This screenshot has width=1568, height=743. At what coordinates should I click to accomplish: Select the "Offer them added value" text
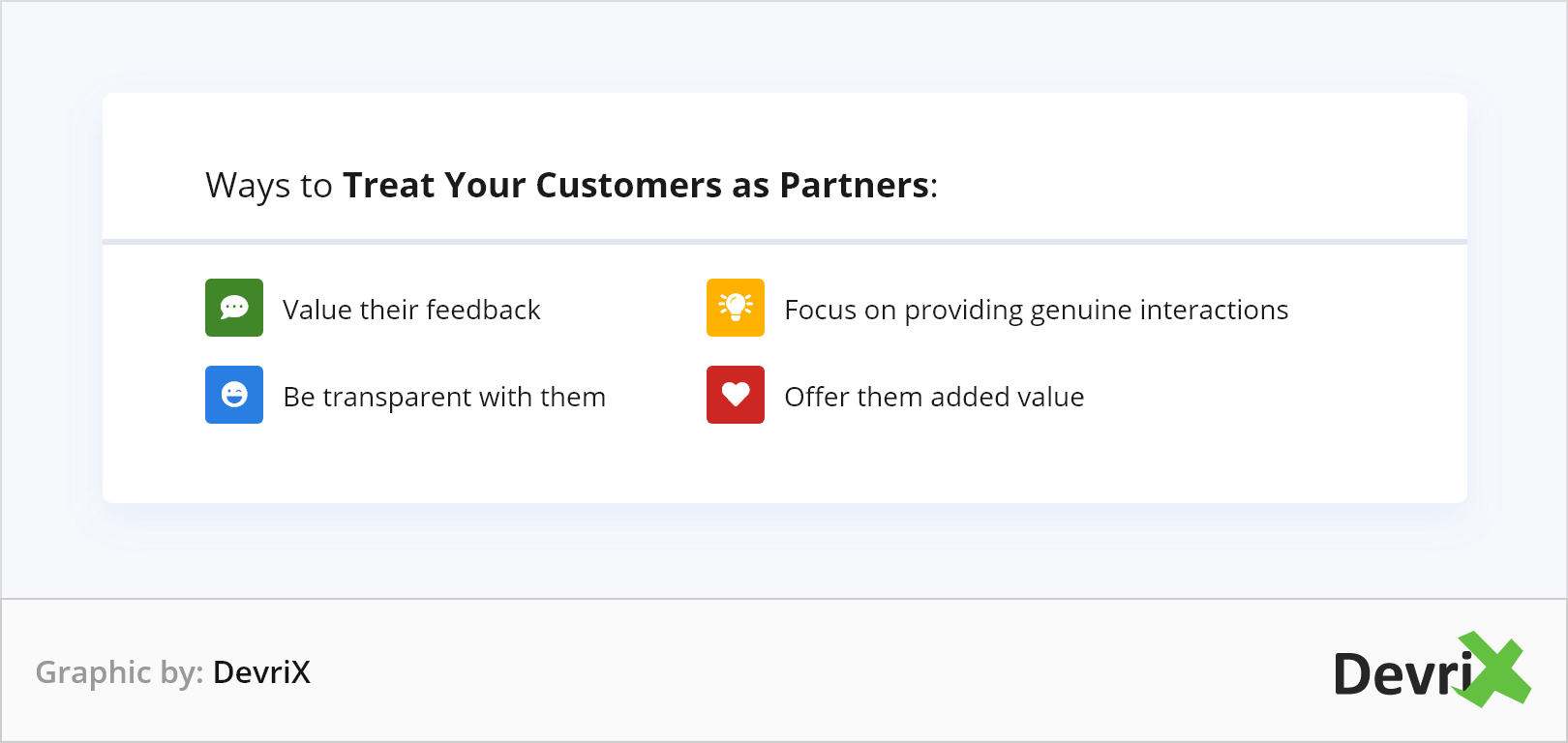click(934, 397)
